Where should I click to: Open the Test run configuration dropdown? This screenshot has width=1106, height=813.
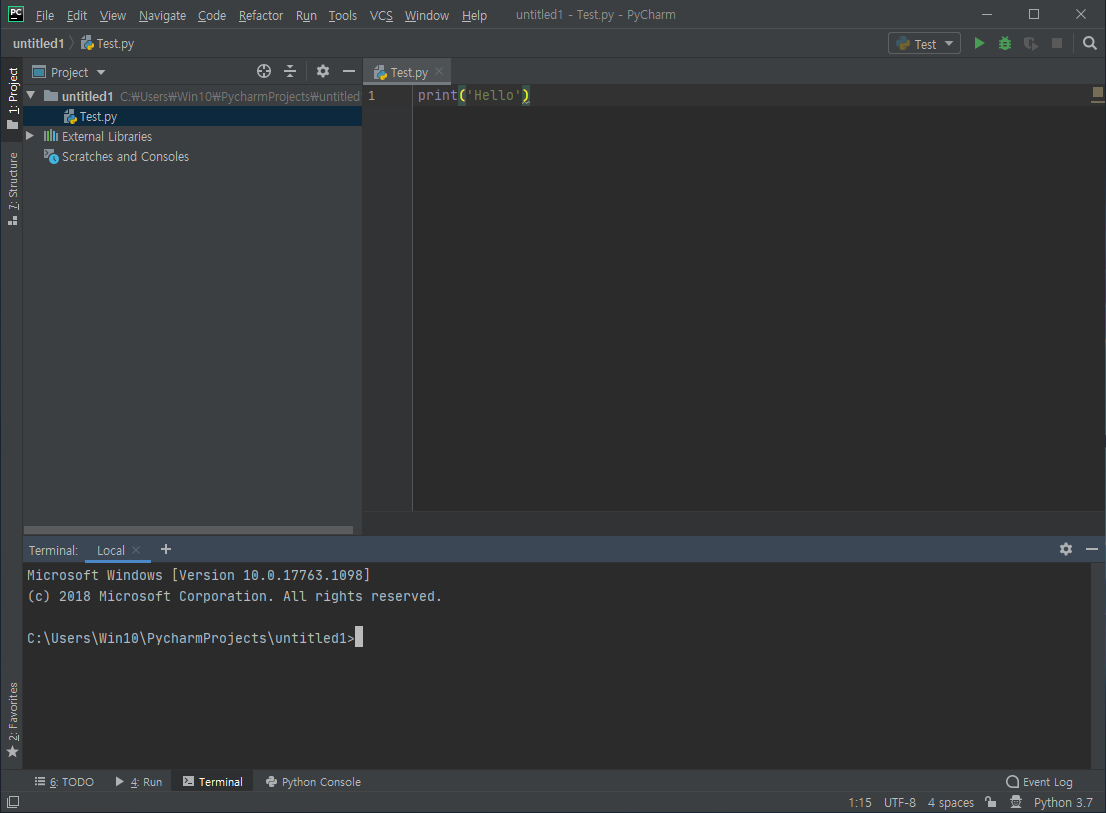tap(924, 44)
